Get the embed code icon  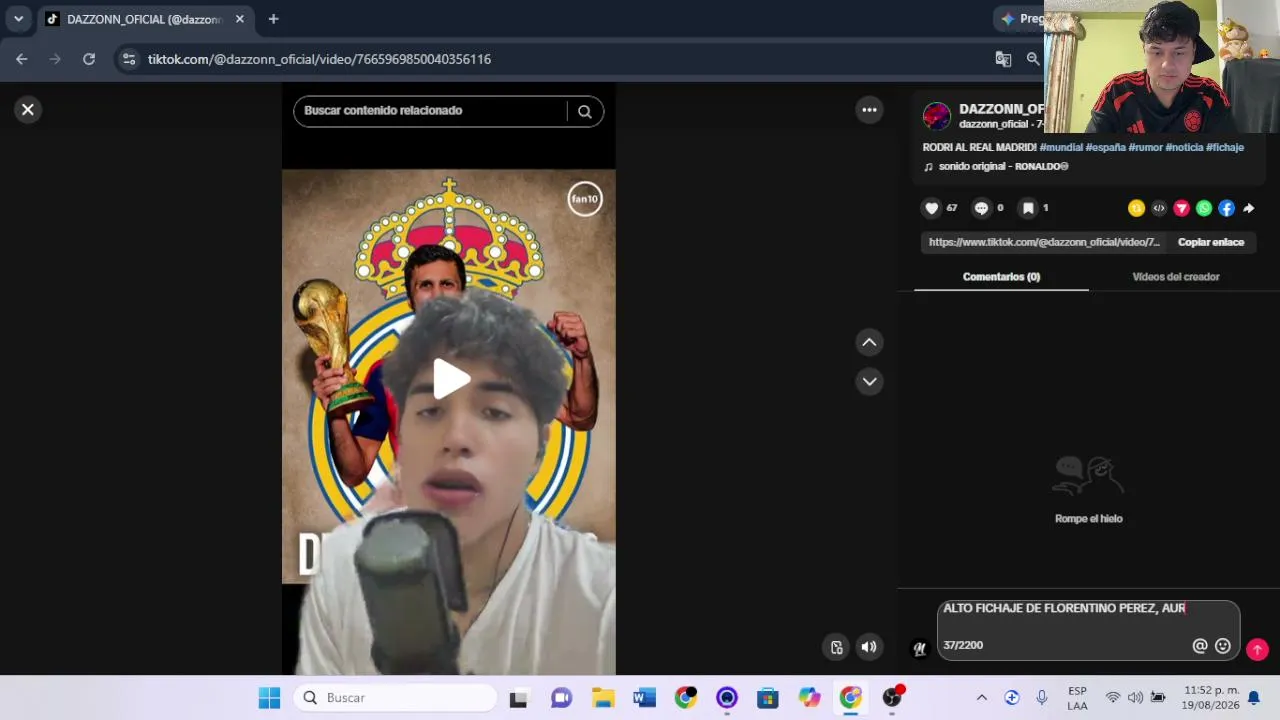[x=1159, y=208]
